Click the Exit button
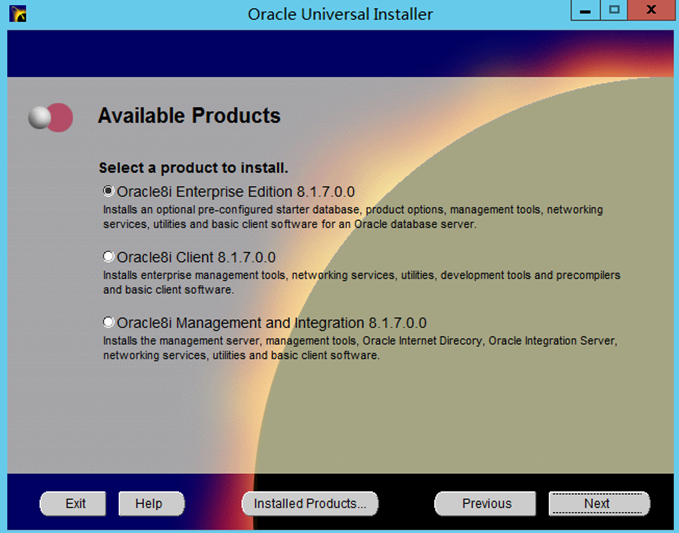Screen dimensions: 679x533 point(73,504)
